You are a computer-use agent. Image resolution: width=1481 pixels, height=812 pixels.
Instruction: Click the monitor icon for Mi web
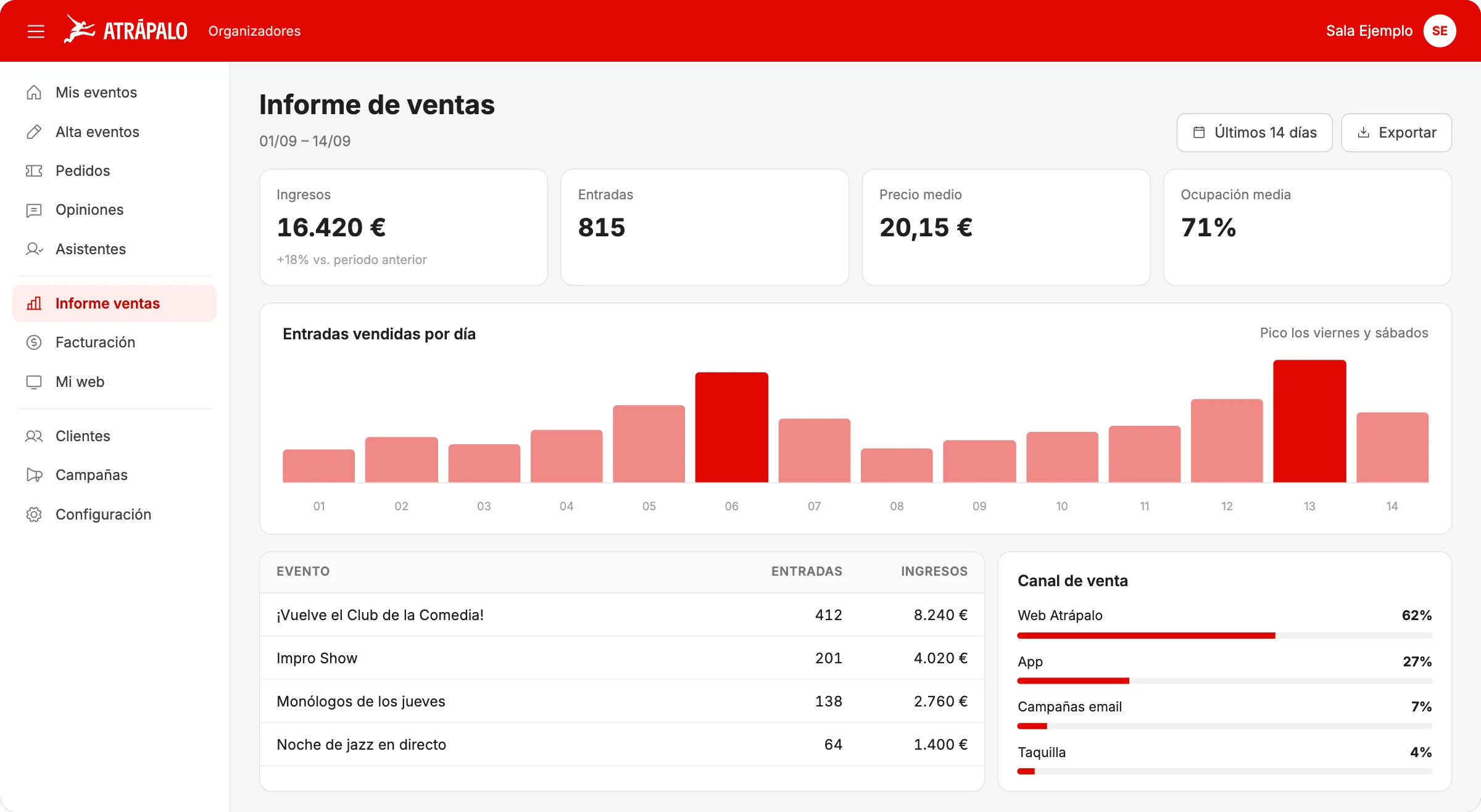point(34,382)
